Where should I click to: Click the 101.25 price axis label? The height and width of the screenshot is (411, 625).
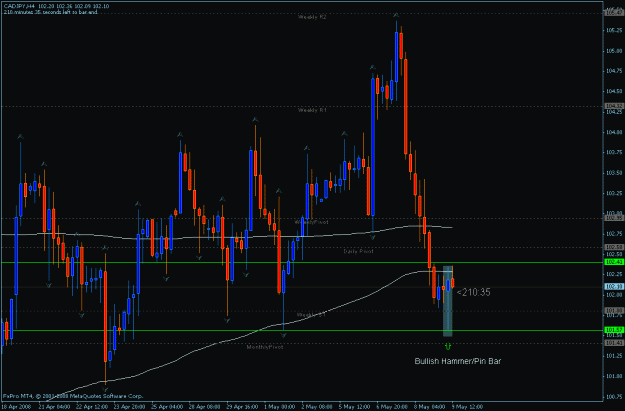[x=614, y=356]
